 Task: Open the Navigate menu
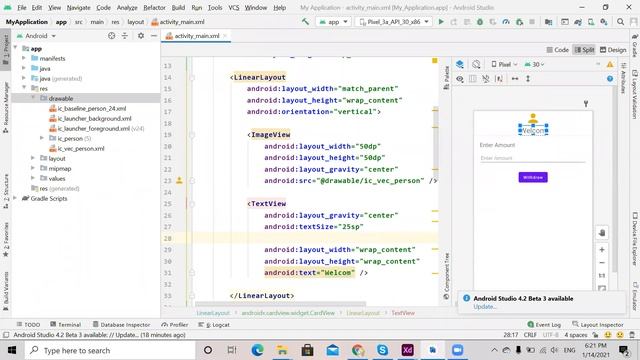(x=78, y=8)
